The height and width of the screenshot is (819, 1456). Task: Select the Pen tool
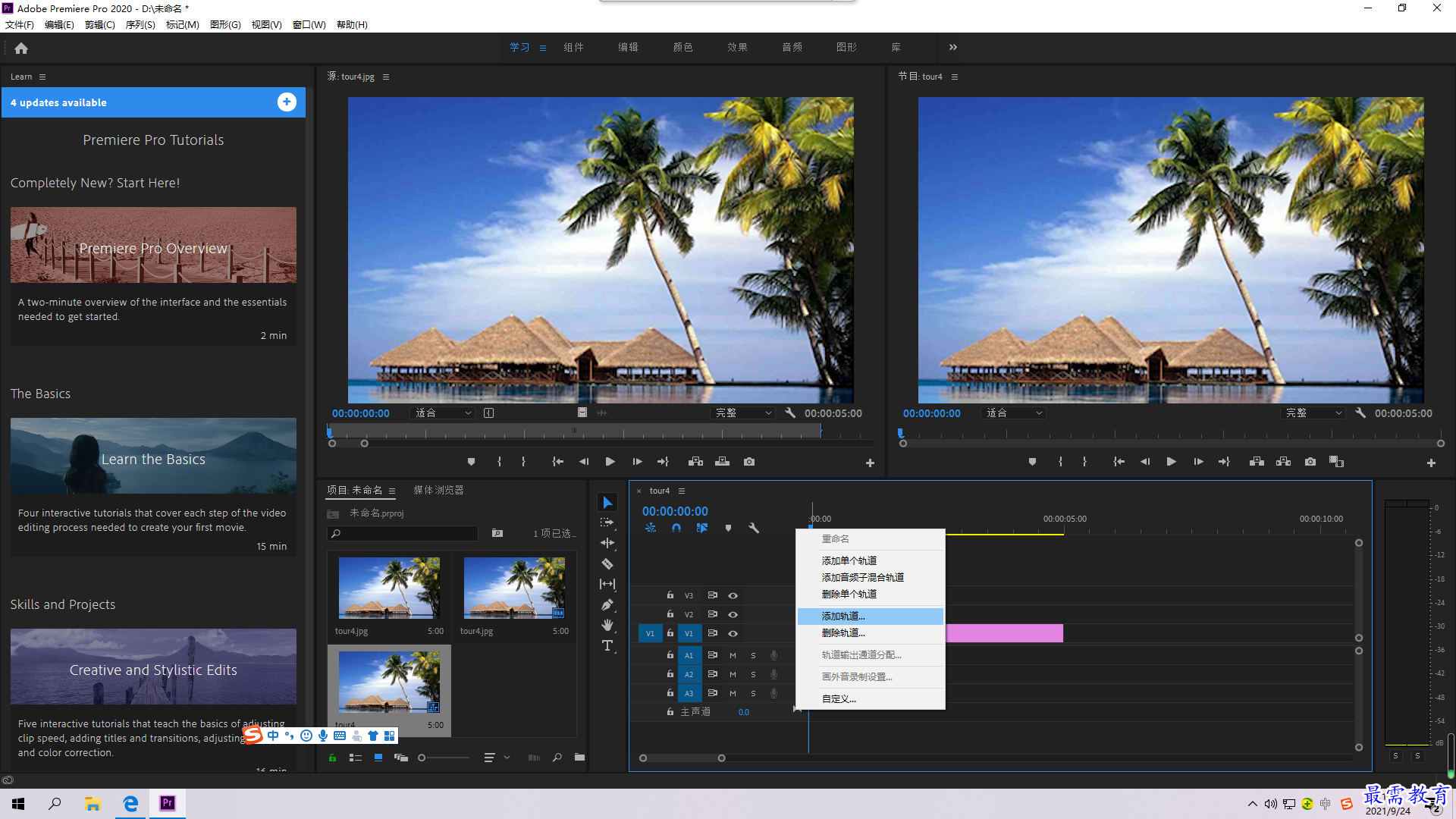pyautogui.click(x=607, y=604)
